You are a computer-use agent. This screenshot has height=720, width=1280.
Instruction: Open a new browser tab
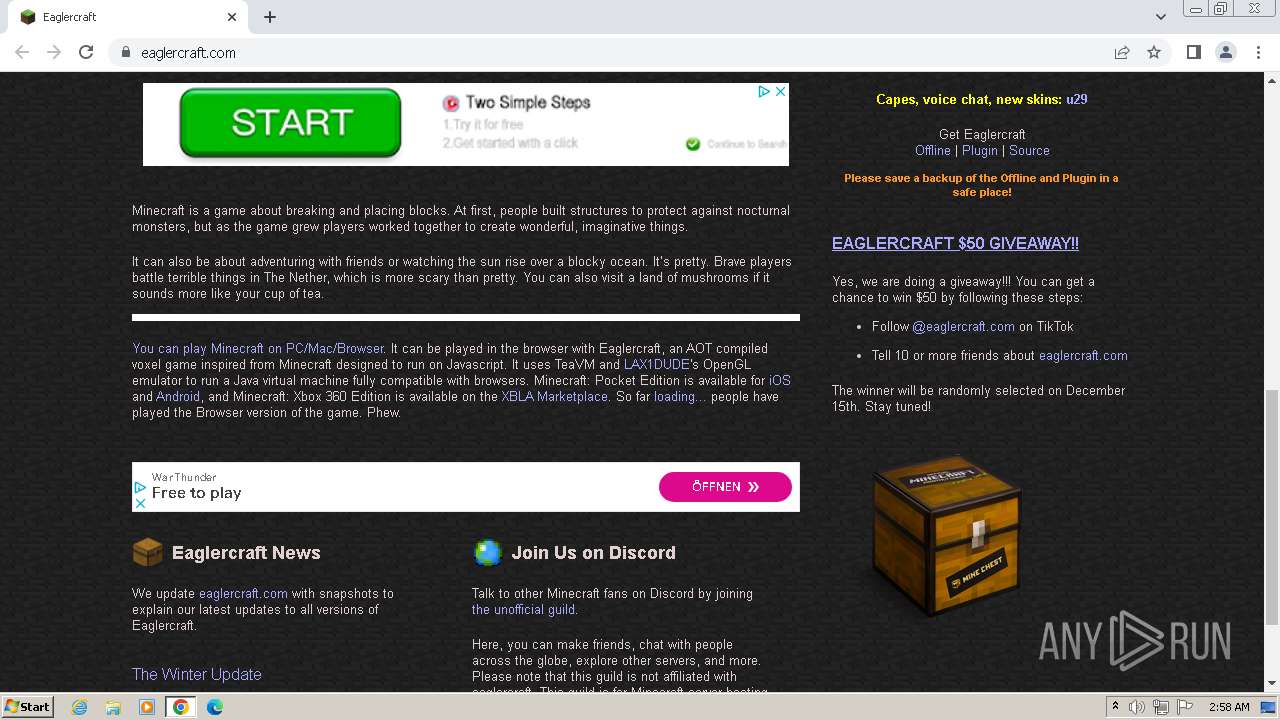point(270,17)
